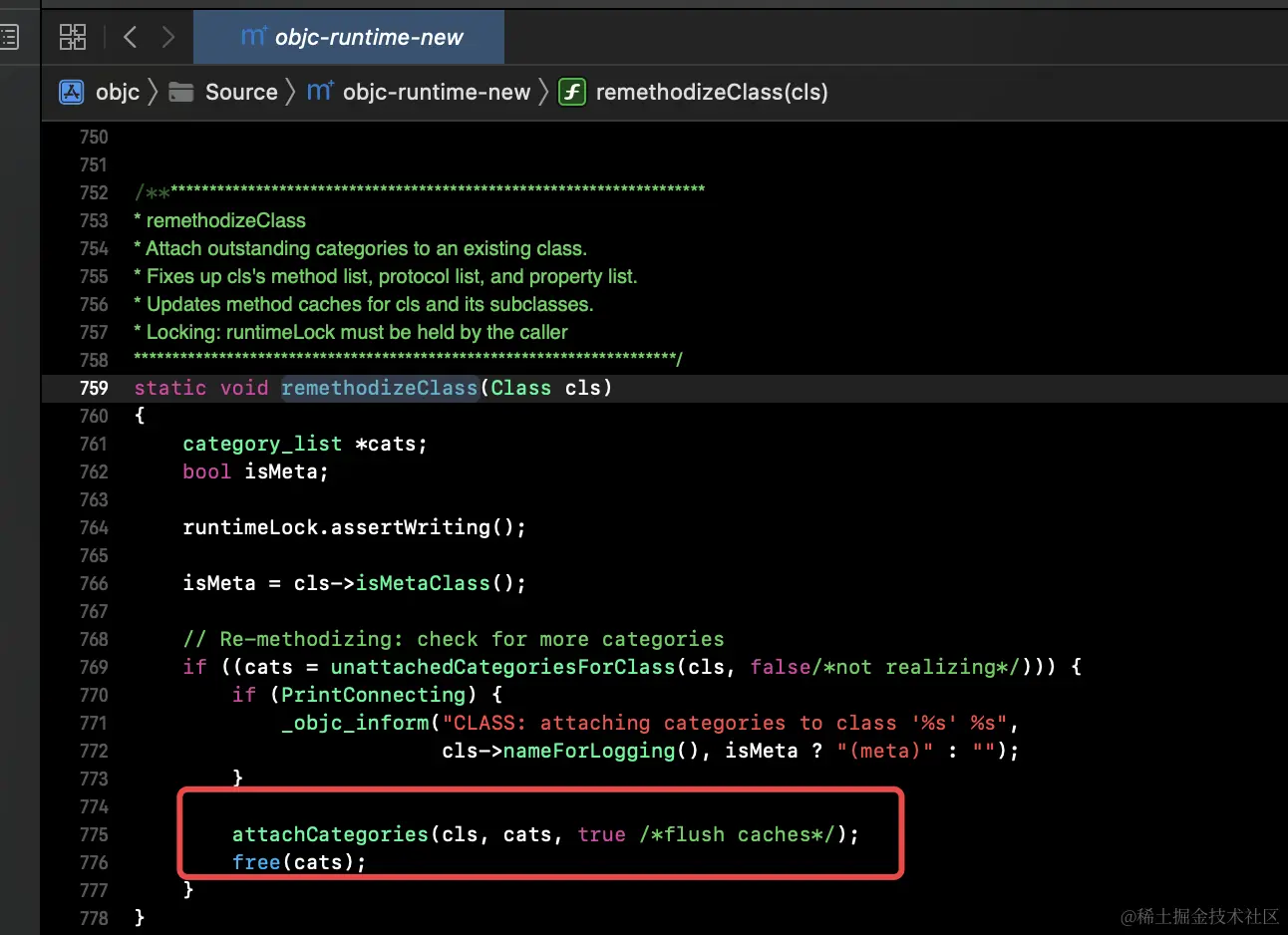Click runtimeLock.assertWriting() statement

[x=354, y=527]
